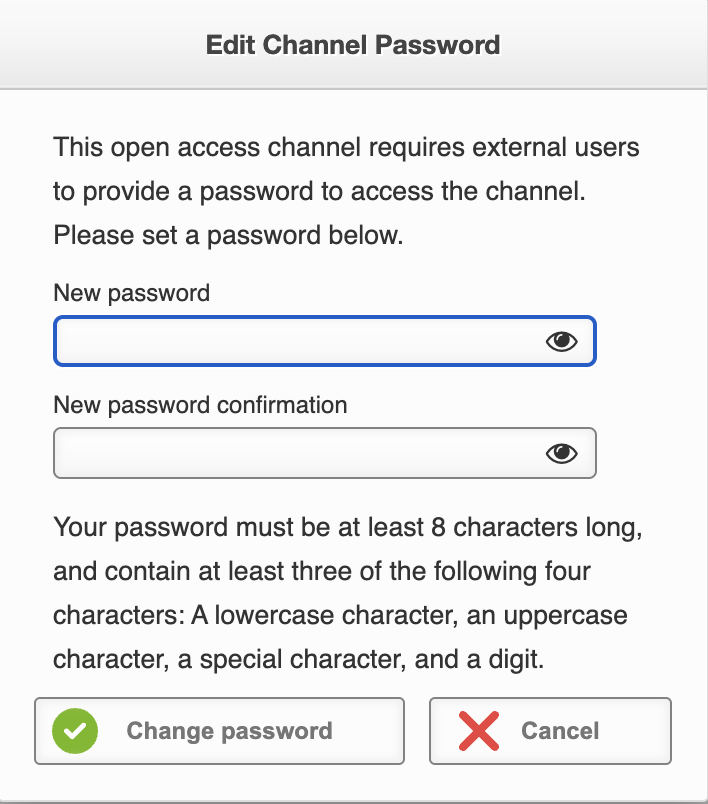Click the 'Change password' button text
This screenshot has height=804, width=708.
pos(230,731)
